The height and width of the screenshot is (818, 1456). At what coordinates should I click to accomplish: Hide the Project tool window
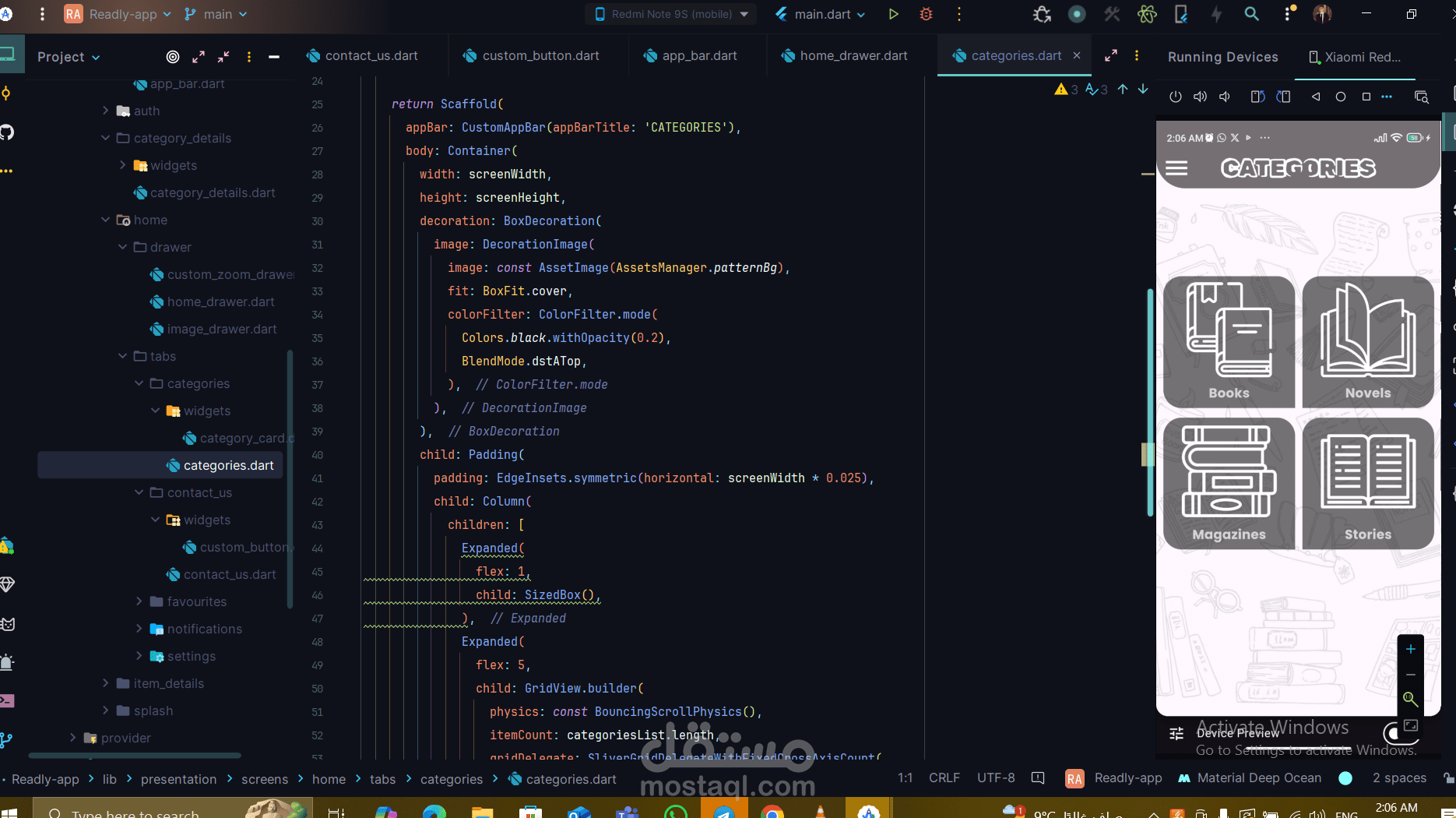tap(274, 57)
